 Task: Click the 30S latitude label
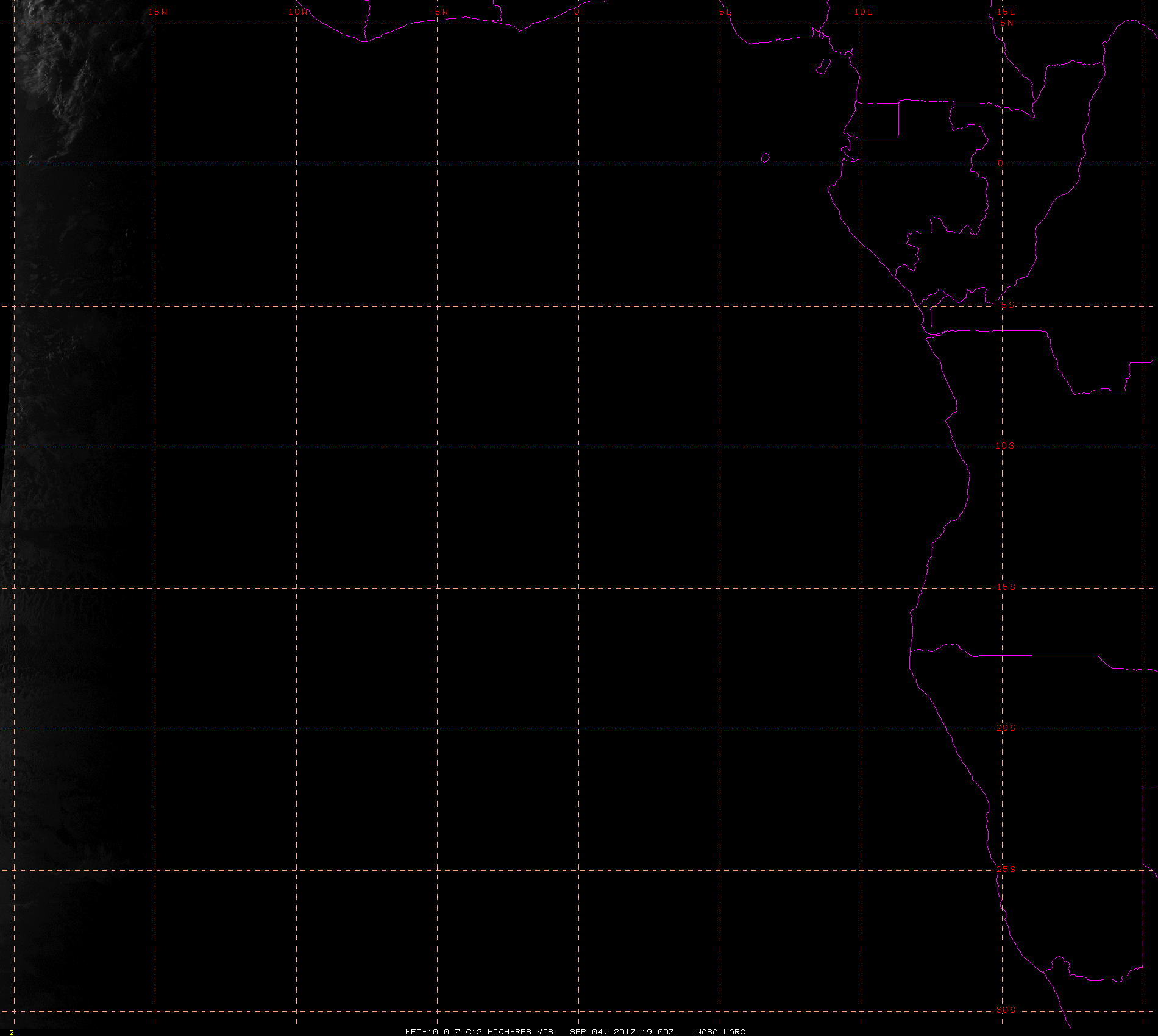coord(1006,1010)
